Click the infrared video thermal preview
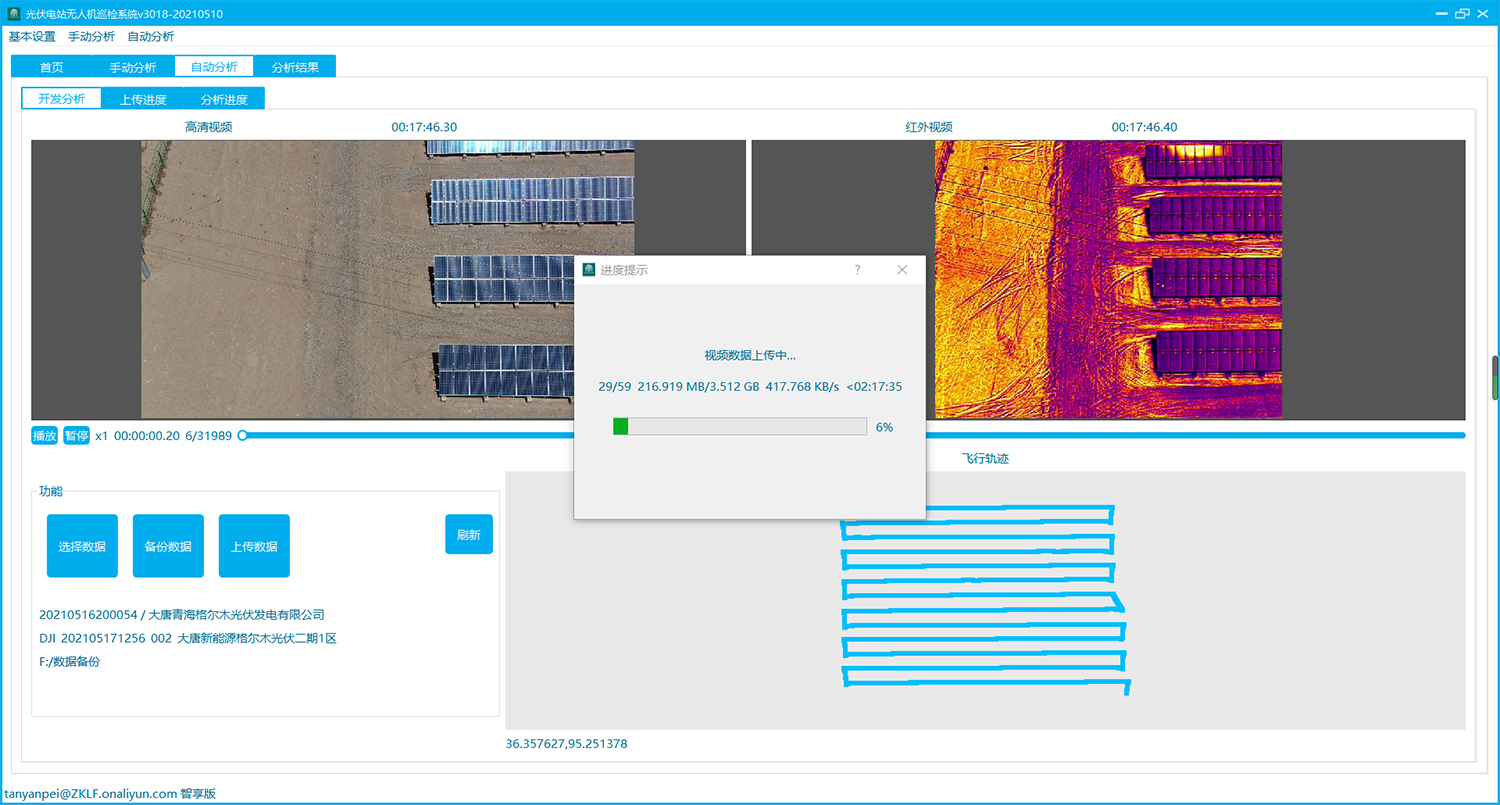This screenshot has height=805, width=1500. (1108, 280)
